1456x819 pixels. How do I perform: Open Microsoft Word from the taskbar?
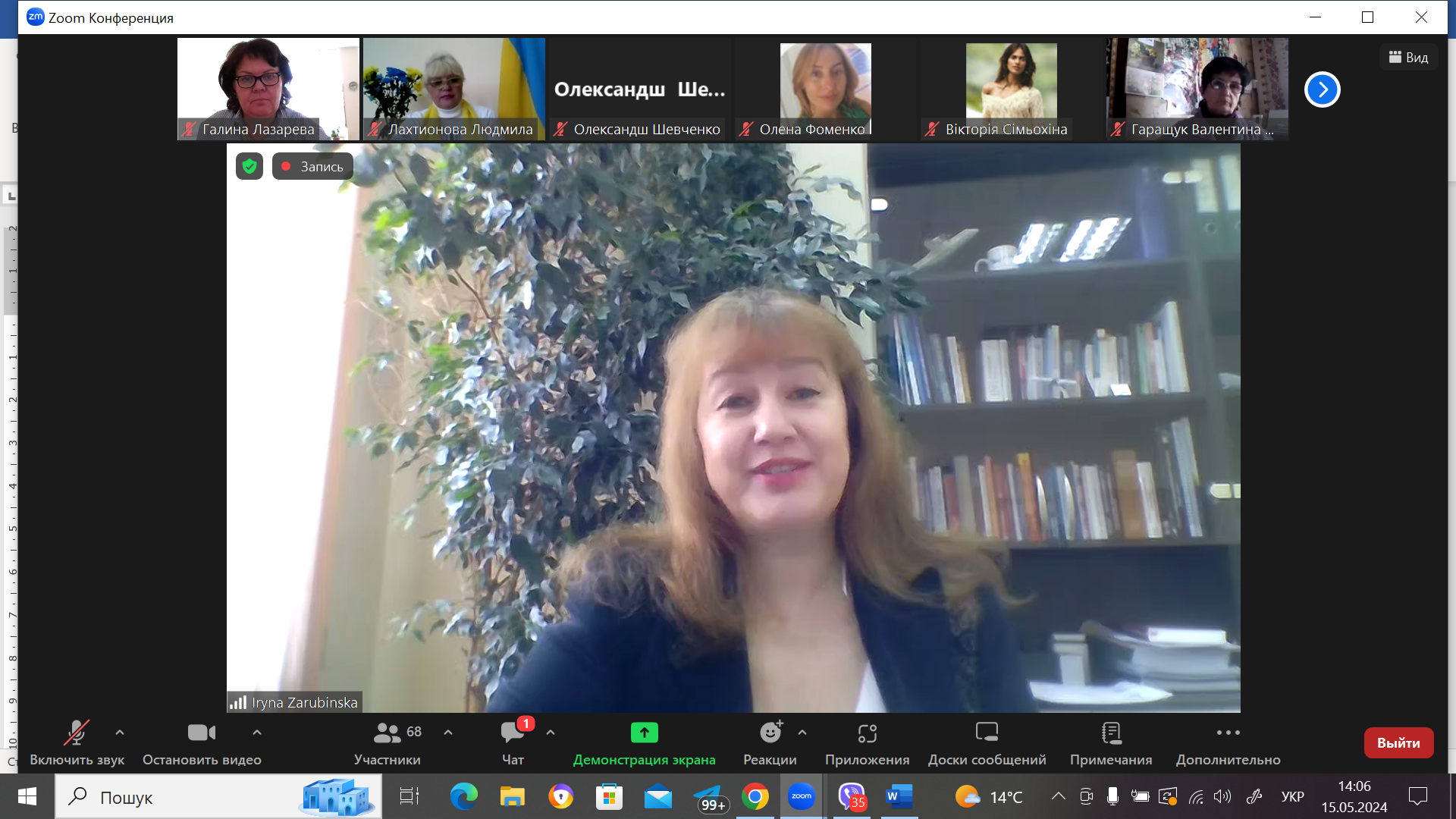tap(899, 796)
